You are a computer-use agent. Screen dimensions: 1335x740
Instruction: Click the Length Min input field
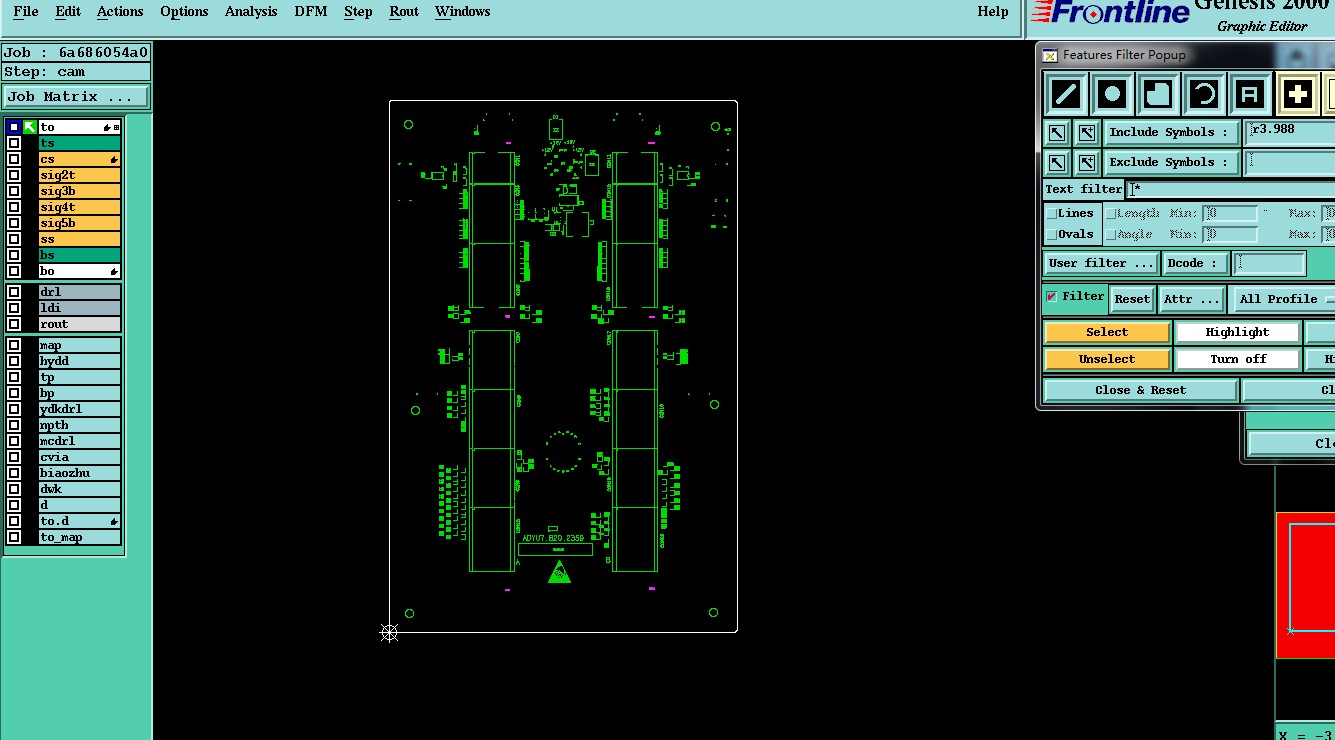1230,213
